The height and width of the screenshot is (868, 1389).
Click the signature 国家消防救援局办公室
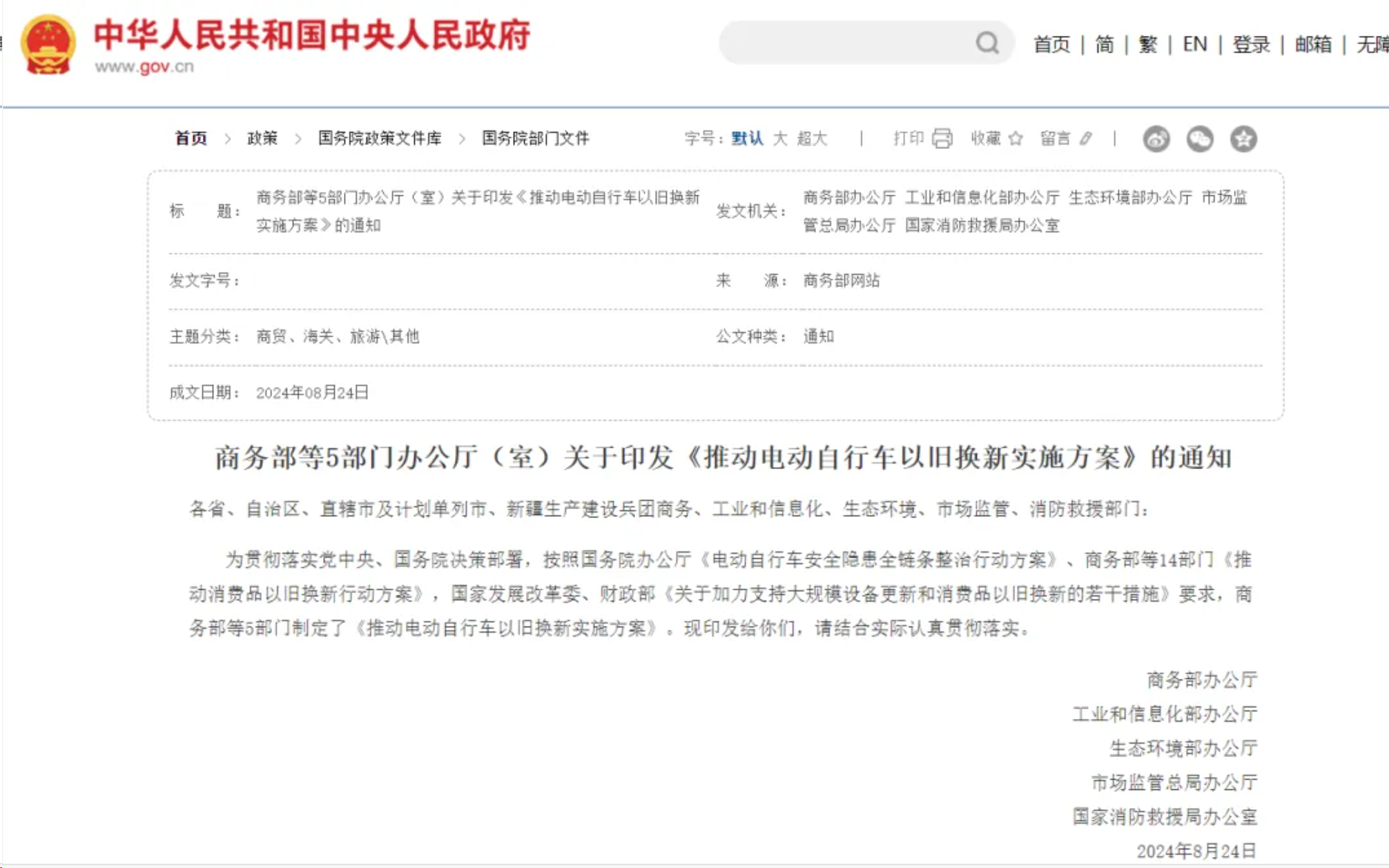click(1165, 817)
